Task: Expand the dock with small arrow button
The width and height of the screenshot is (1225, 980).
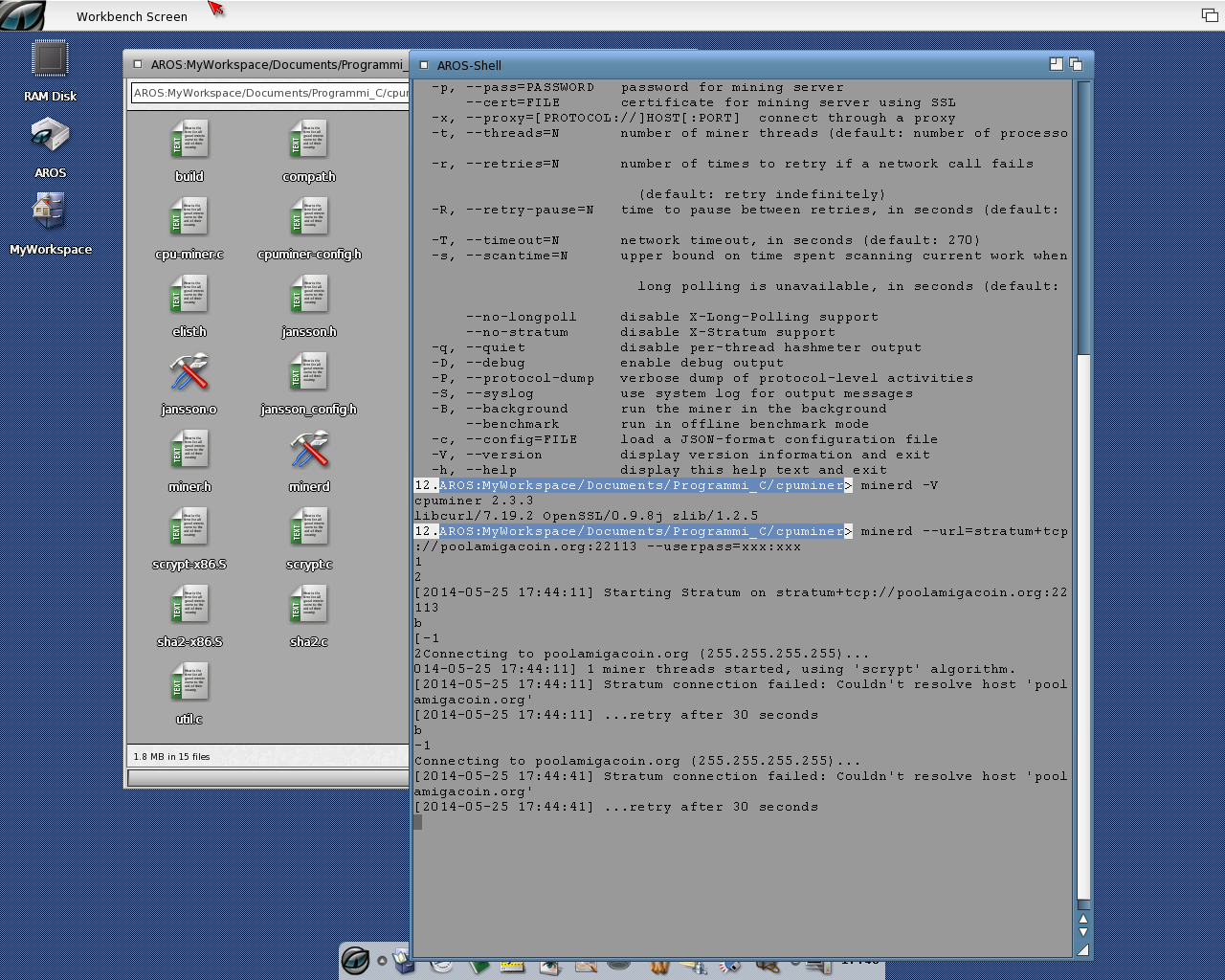Action: 382,960
